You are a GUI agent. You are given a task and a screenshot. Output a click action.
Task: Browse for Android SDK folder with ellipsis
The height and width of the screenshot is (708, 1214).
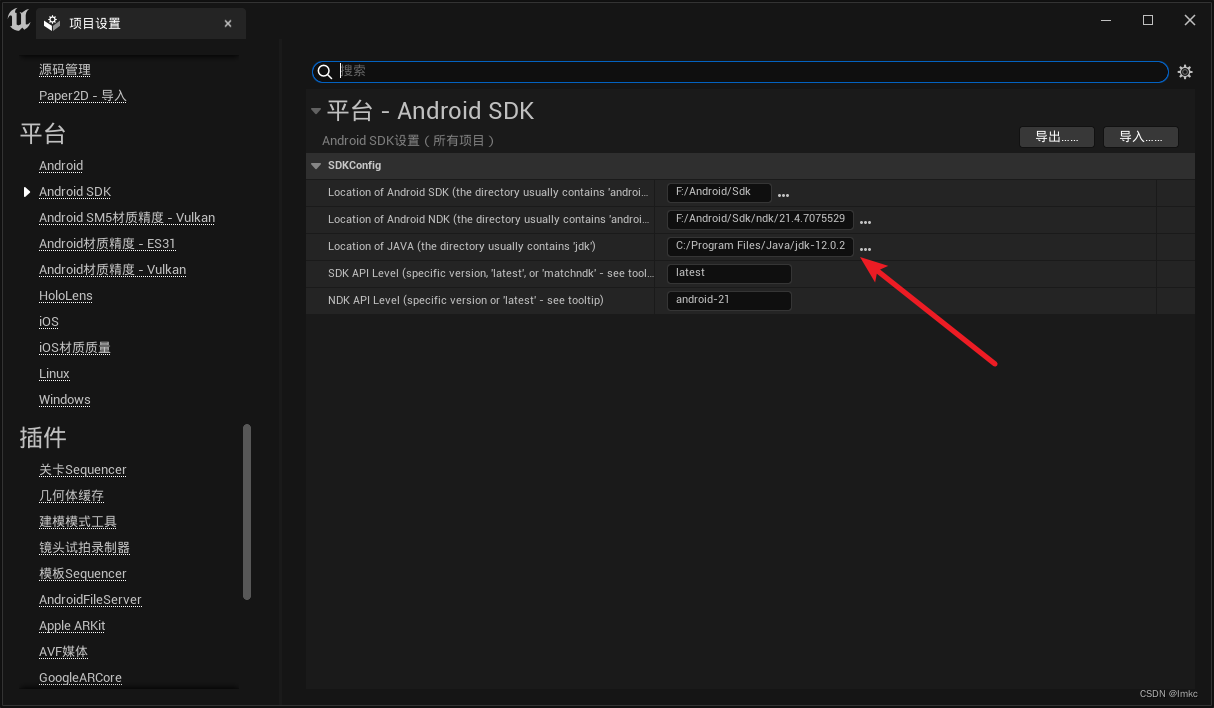tap(784, 195)
